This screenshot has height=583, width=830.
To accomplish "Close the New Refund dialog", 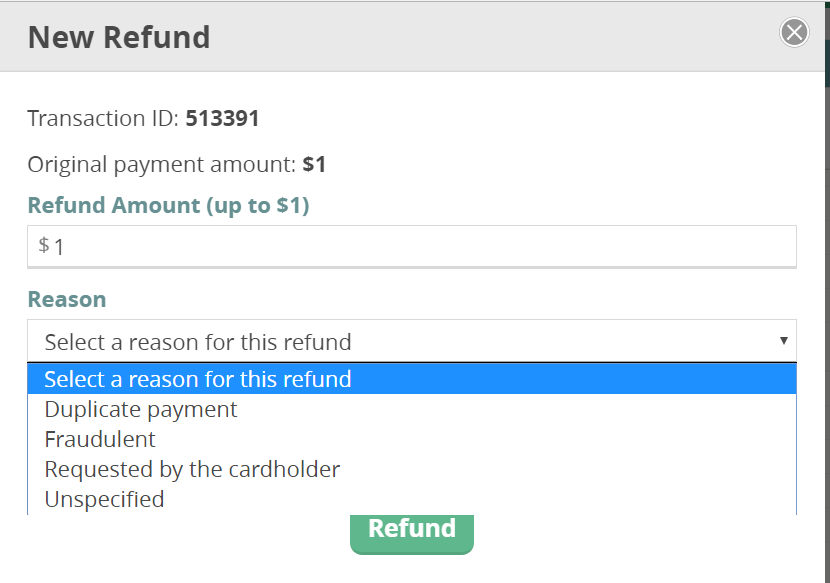I will pos(794,33).
